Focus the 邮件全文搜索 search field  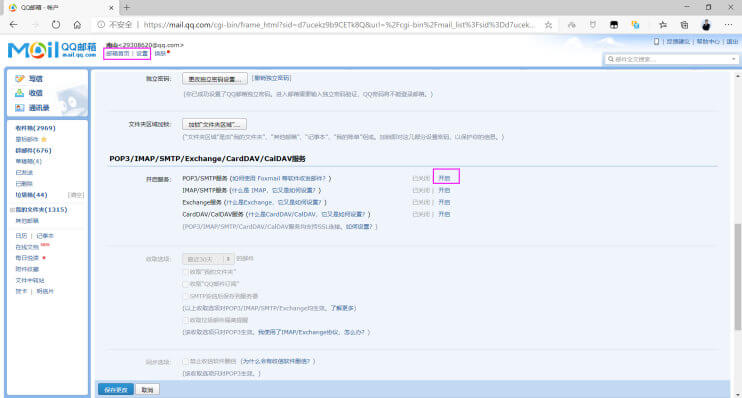click(x=672, y=59)
